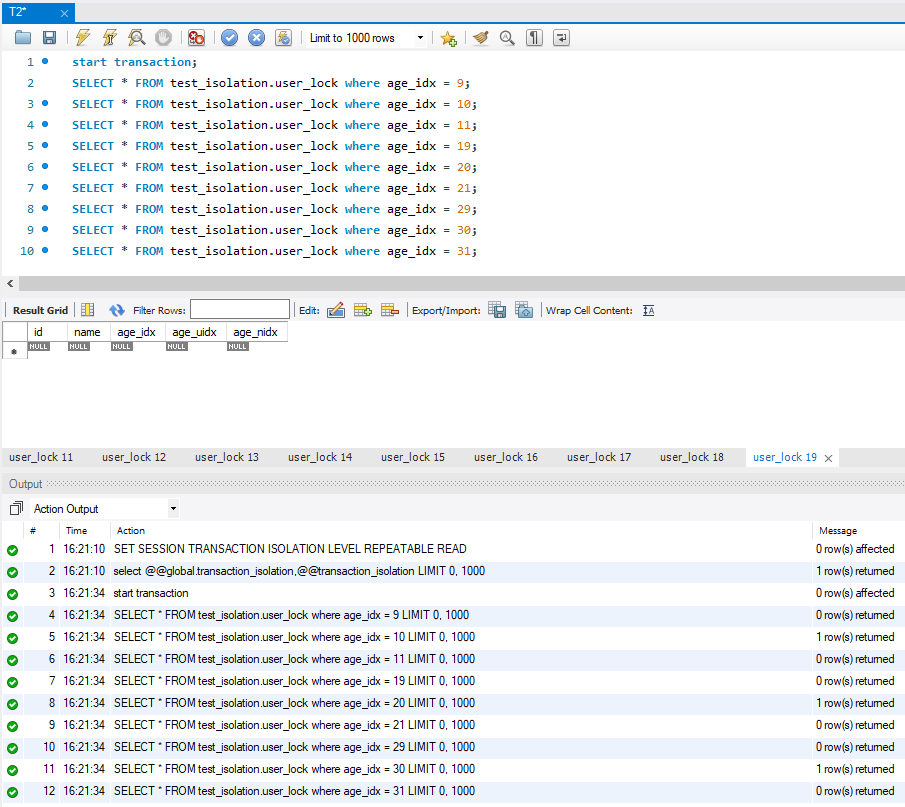
Task: Switch to user_lock 18 result tab
Action: point(691,457)
